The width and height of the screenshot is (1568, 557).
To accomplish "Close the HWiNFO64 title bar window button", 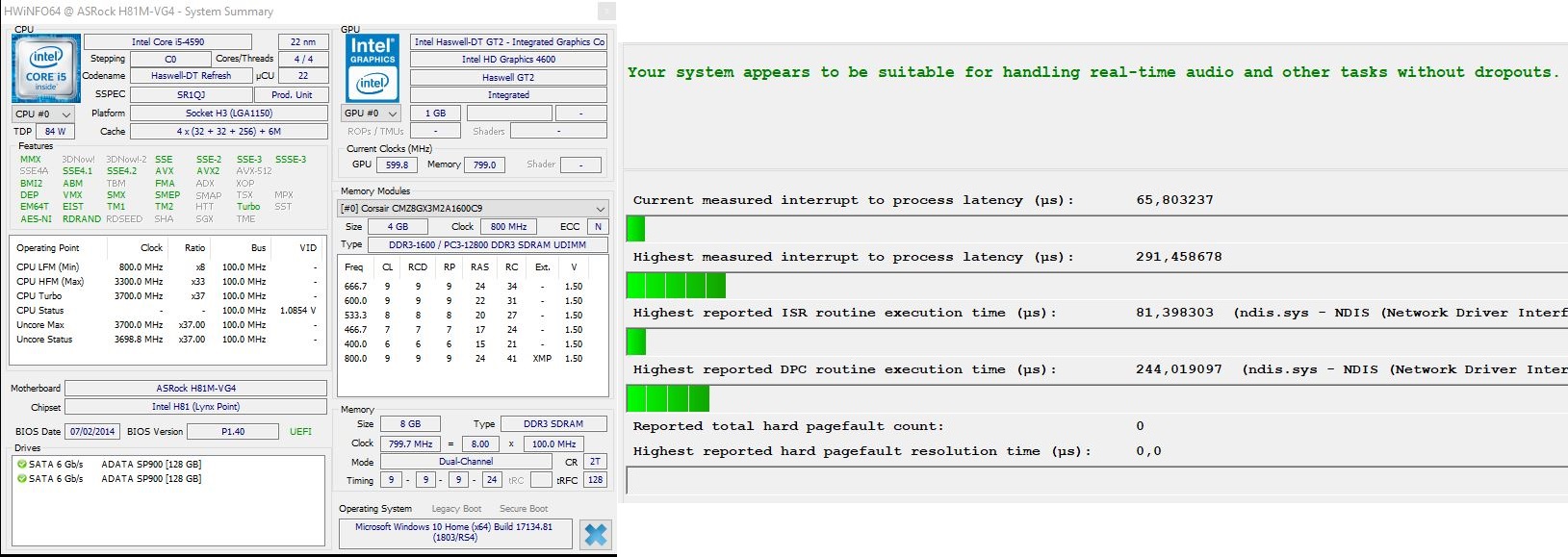I will click(605, 12).
